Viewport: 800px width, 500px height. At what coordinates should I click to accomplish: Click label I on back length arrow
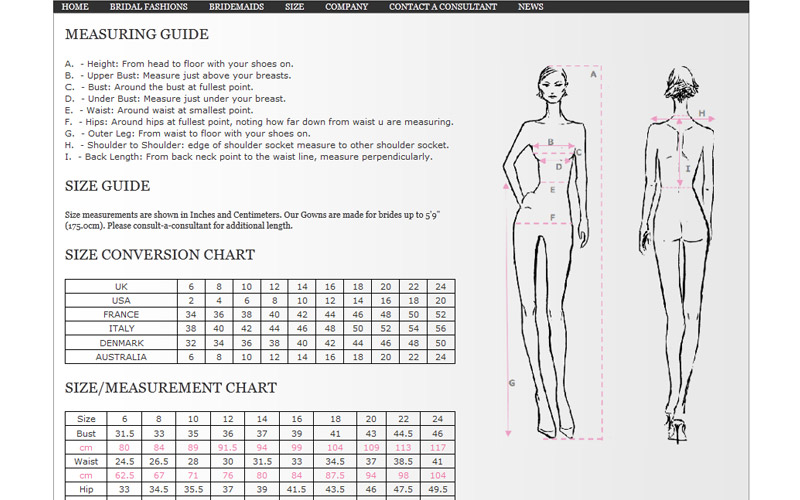tap(687, 168)
